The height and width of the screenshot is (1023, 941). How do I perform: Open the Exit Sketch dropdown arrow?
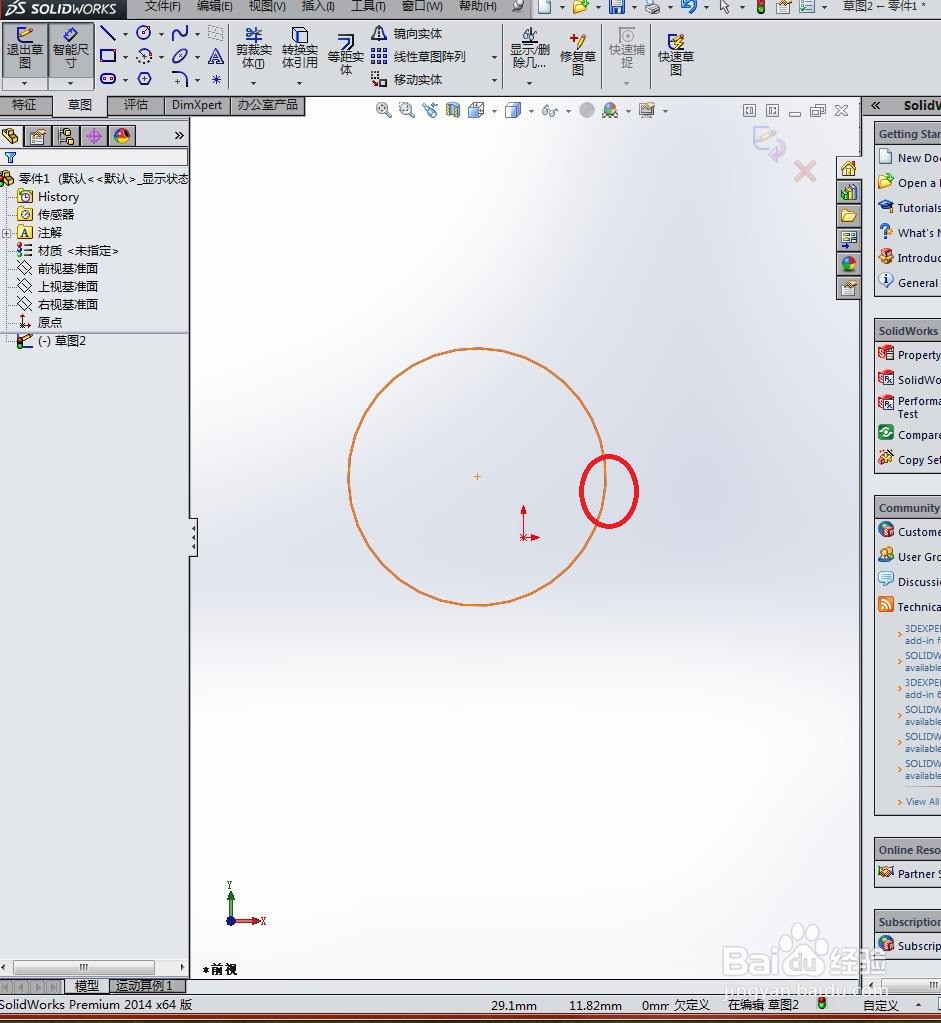(x=24, y=84)
